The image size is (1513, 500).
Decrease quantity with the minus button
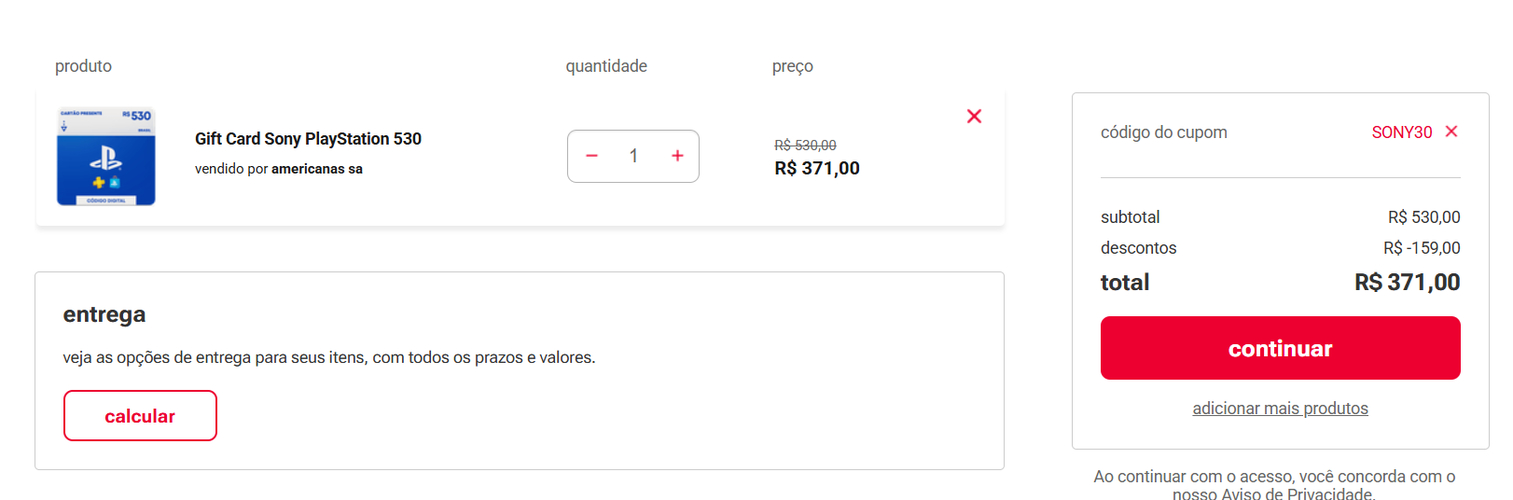[x=591, y=156]
